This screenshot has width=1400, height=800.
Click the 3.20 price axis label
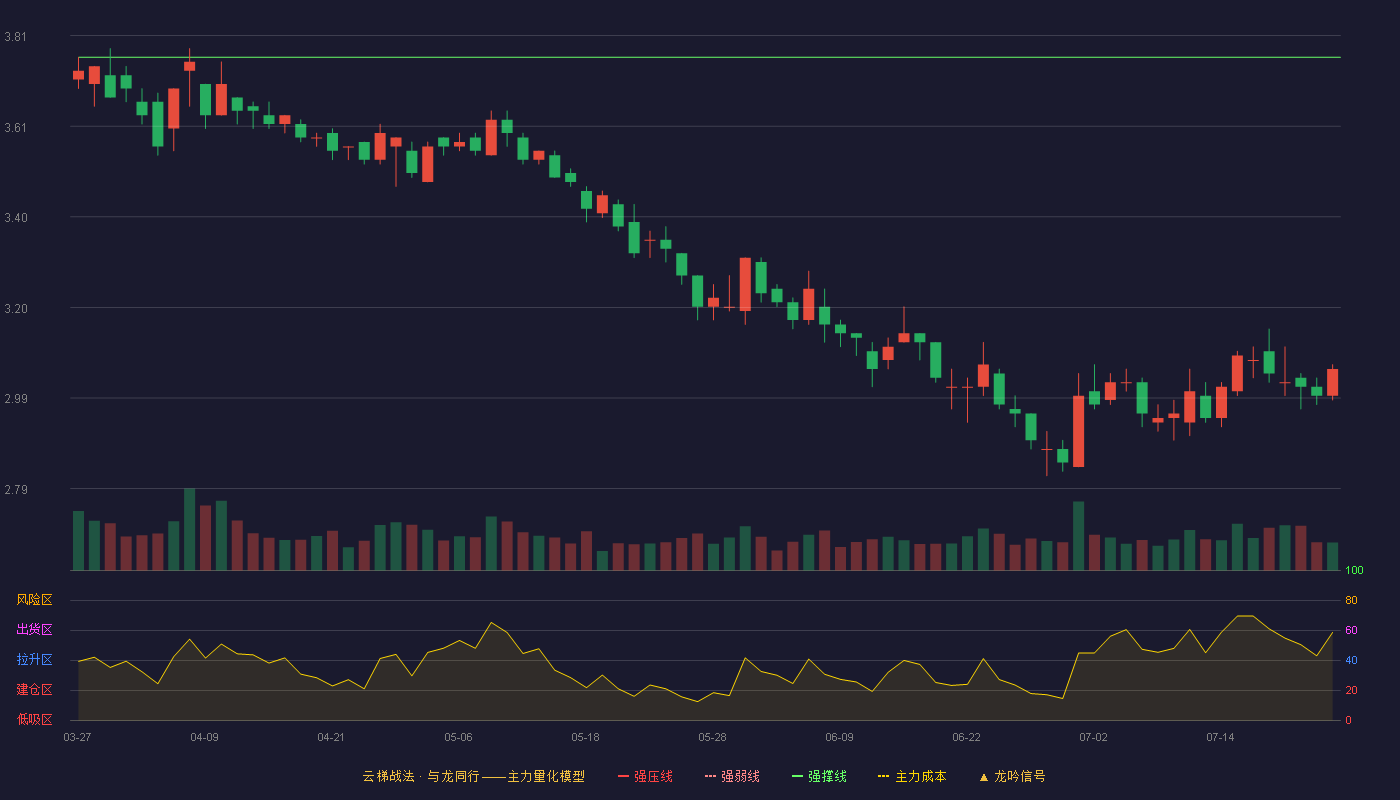point(15,309)
